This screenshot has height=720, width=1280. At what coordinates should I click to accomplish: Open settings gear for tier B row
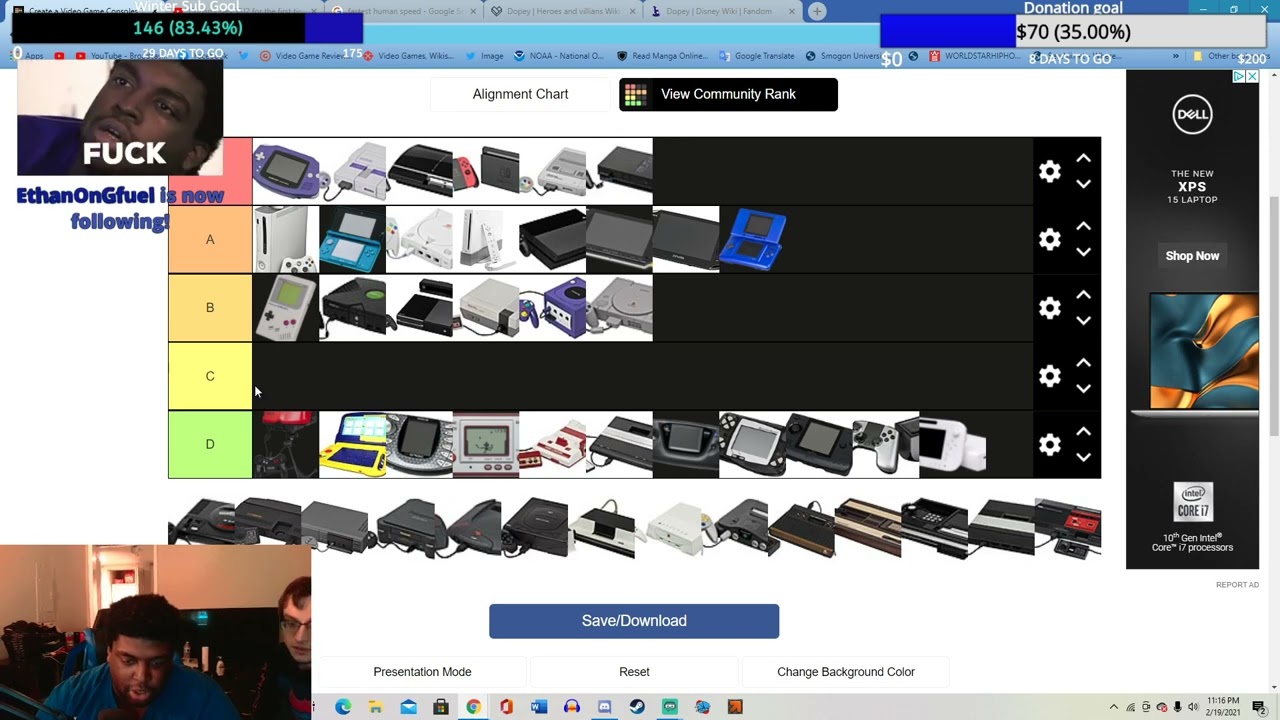tap(1049, 308)
